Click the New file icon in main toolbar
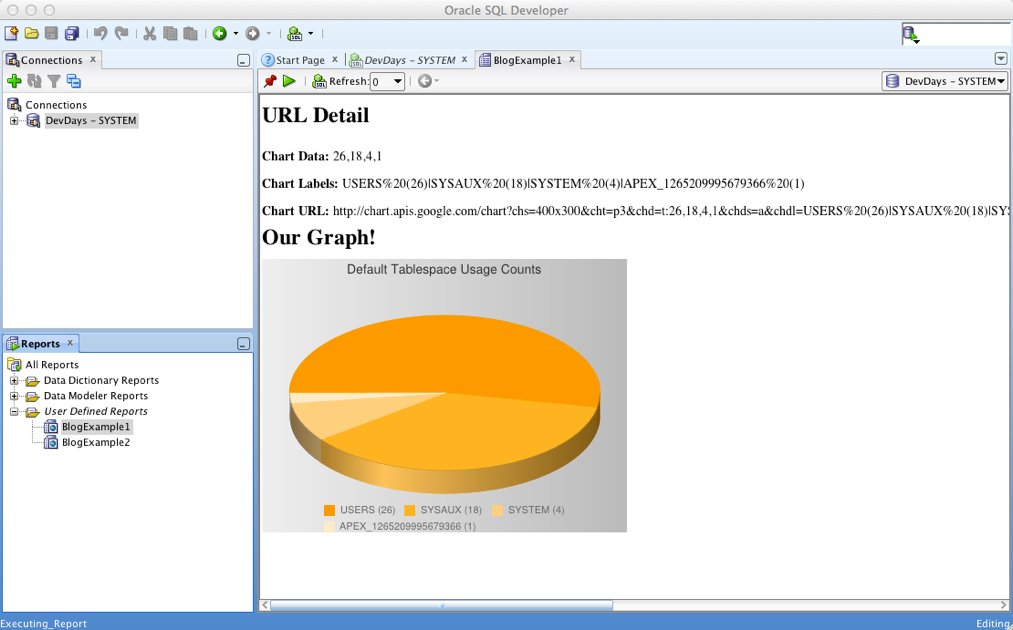The image size is (1013, 630). [11, 34]
